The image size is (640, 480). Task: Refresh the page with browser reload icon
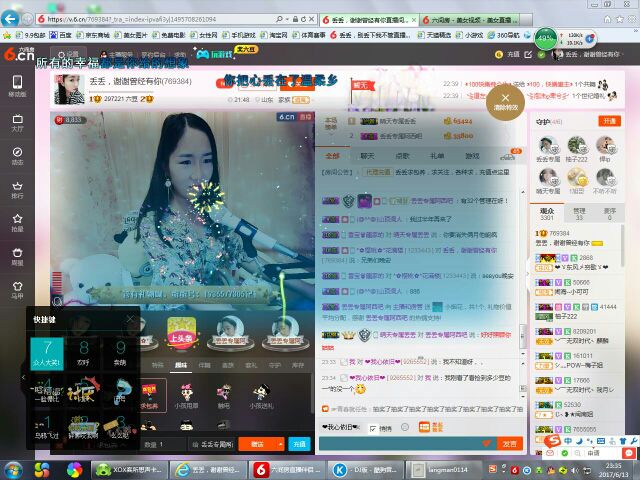[x=303, y=19]
